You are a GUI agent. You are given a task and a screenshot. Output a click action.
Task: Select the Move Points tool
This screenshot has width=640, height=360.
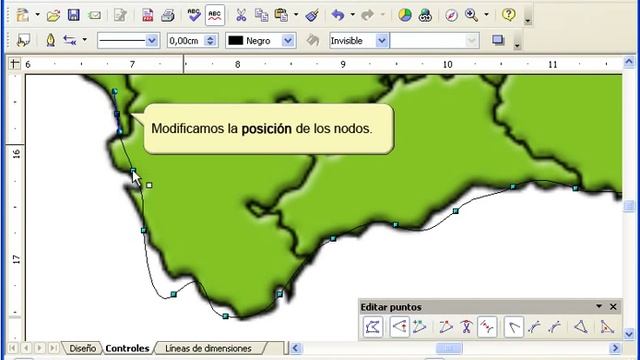(x=399, y=327)
